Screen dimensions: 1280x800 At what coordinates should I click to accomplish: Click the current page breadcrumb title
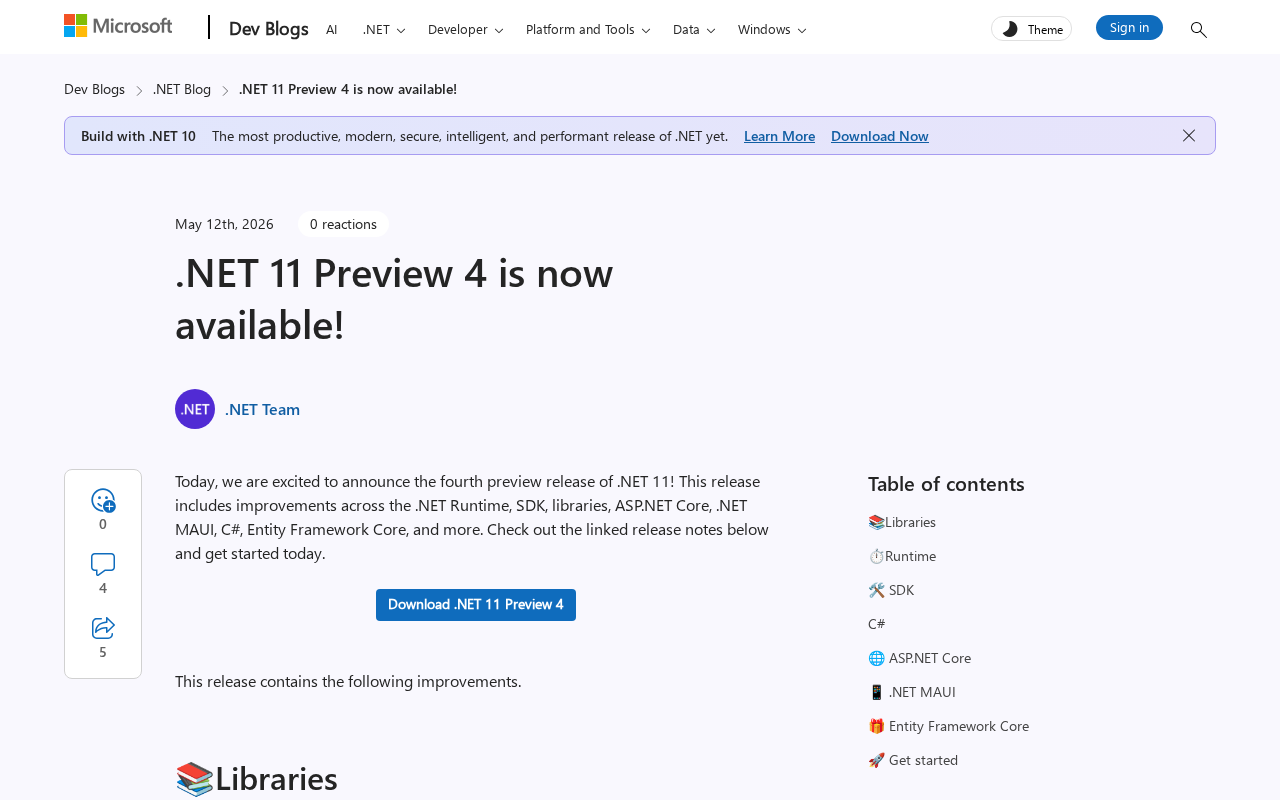[x=348, y=89]
